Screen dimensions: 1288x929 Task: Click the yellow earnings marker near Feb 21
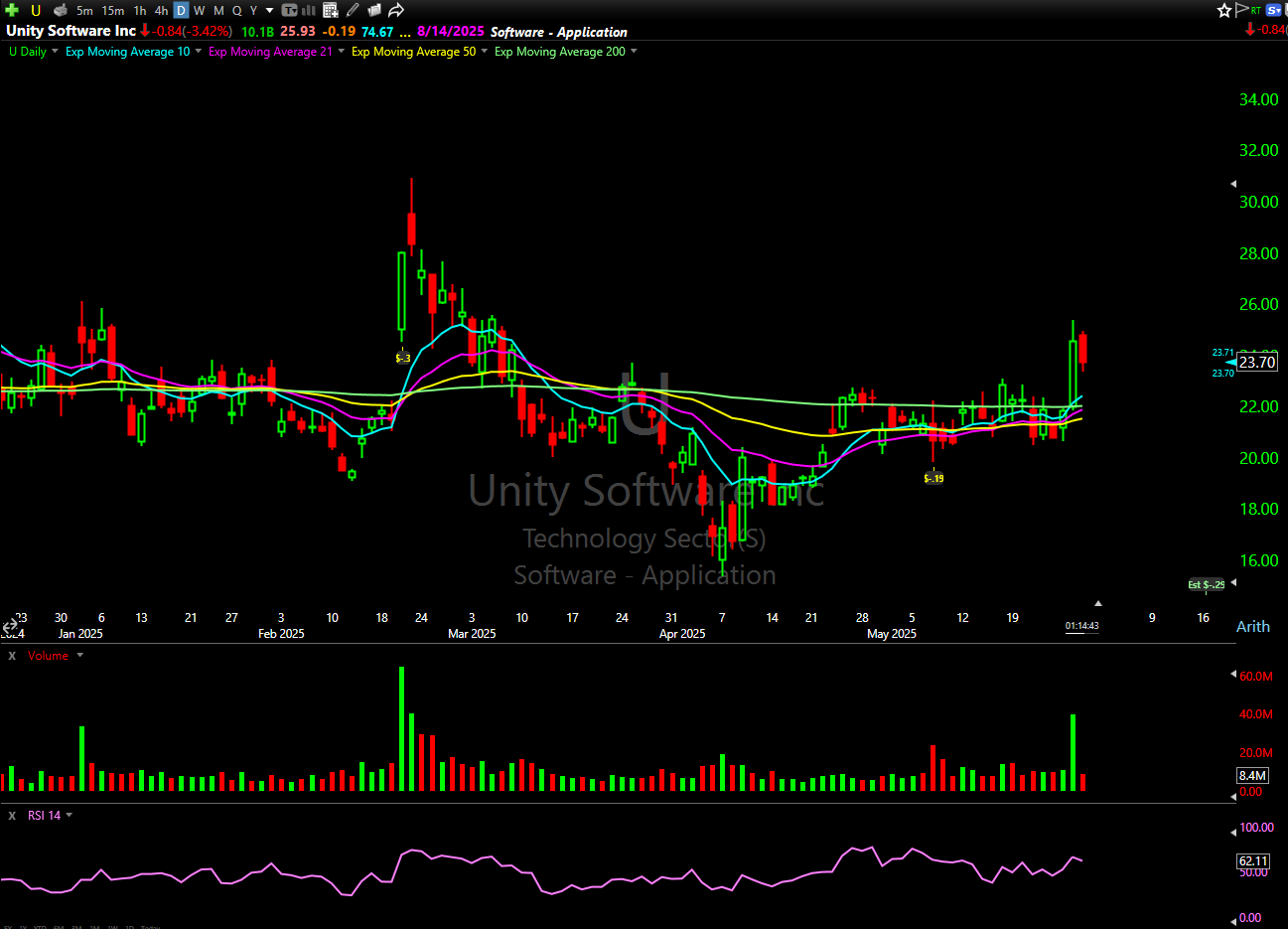[x=403, y=358]
